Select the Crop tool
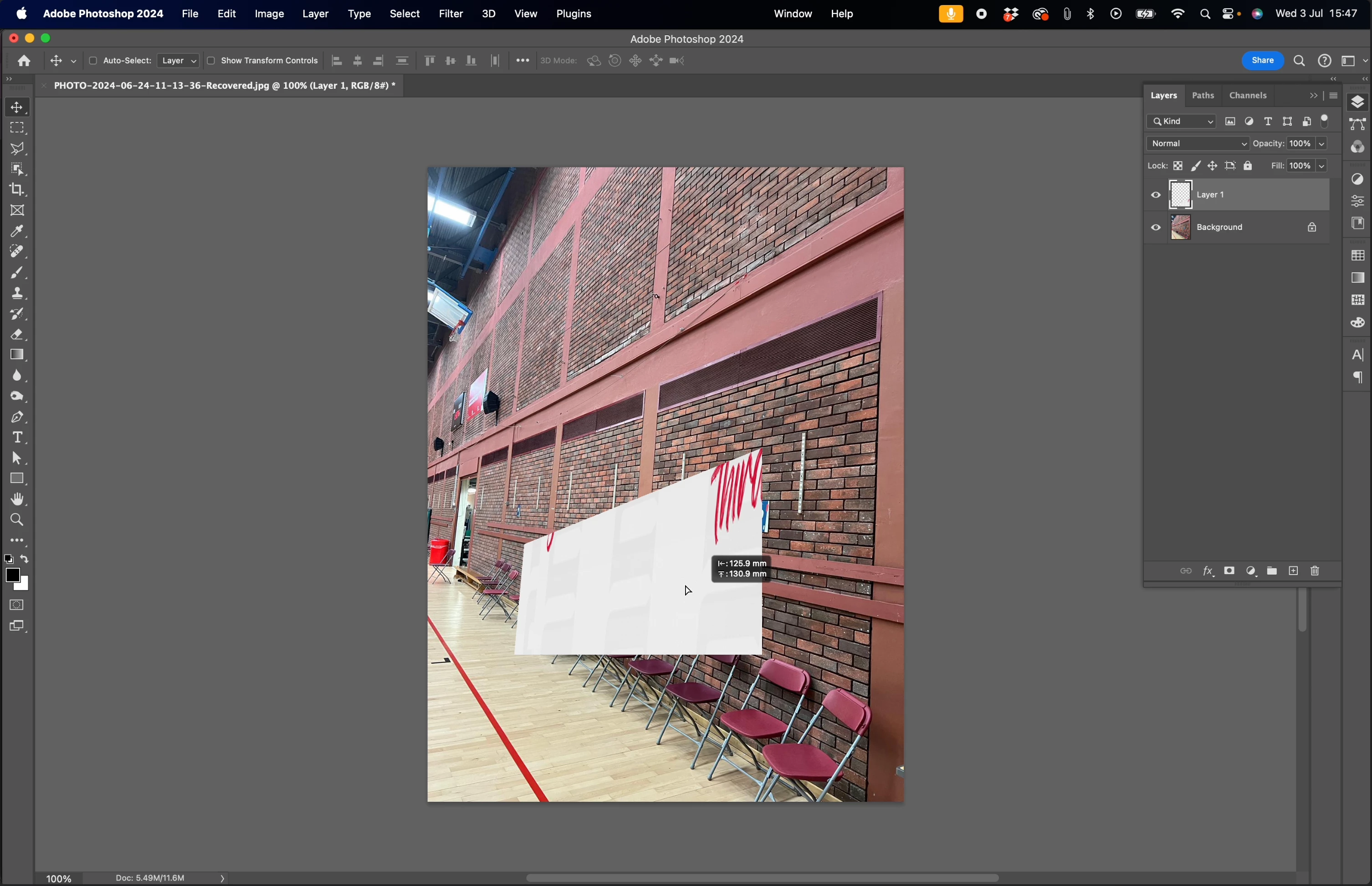The height and width of the screenshot is (886, 1372). pos(17,190)
